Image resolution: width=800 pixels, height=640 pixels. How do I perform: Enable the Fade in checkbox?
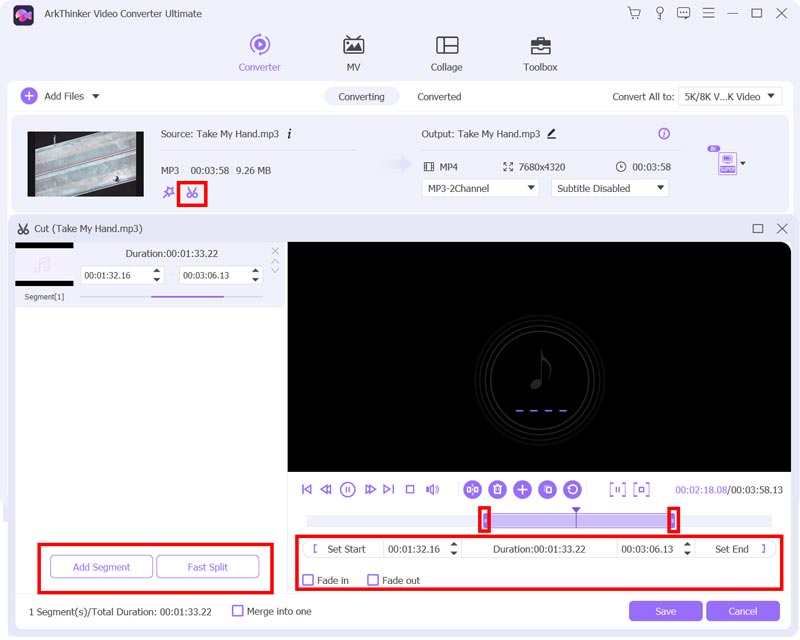click(308, 580)
